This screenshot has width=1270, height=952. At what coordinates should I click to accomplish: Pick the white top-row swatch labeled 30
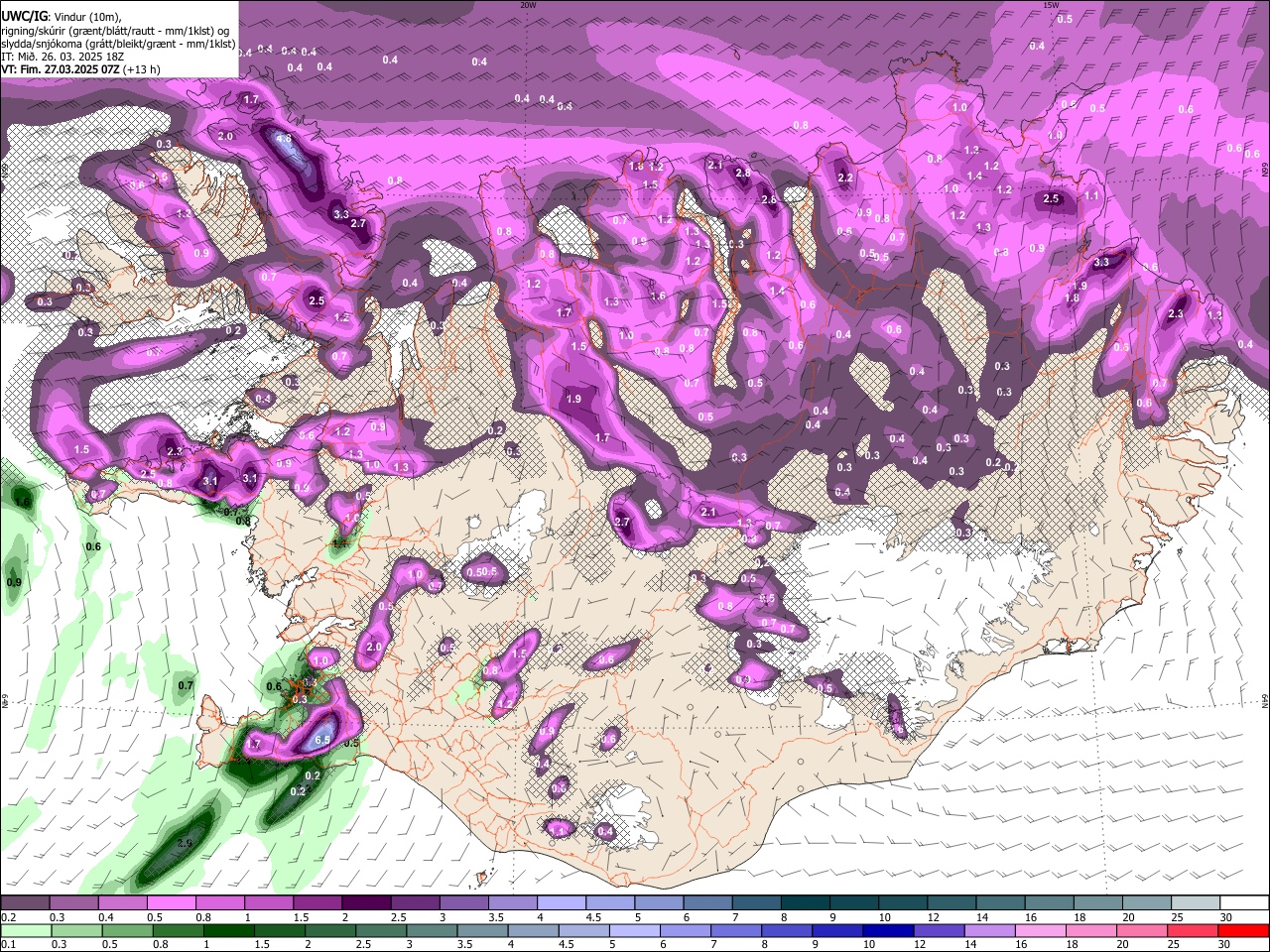pos(1244,903)
